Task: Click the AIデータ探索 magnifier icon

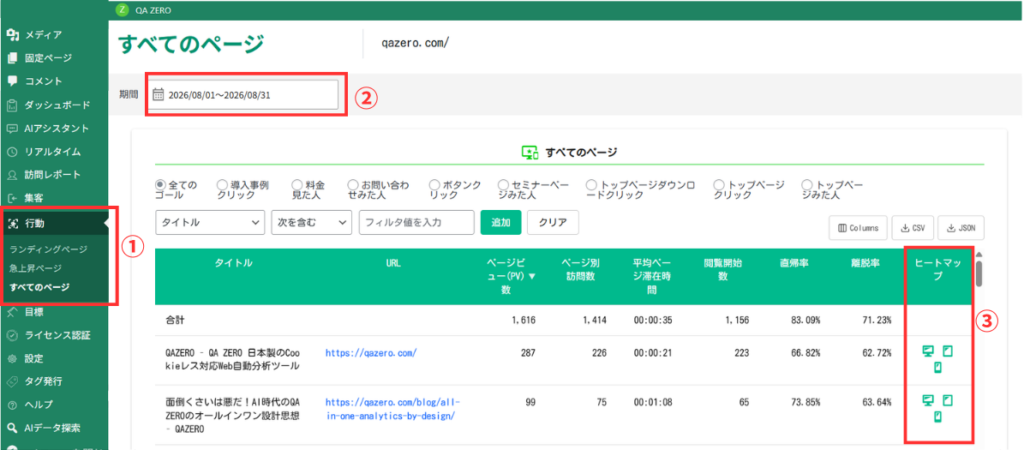Action: 12,428
